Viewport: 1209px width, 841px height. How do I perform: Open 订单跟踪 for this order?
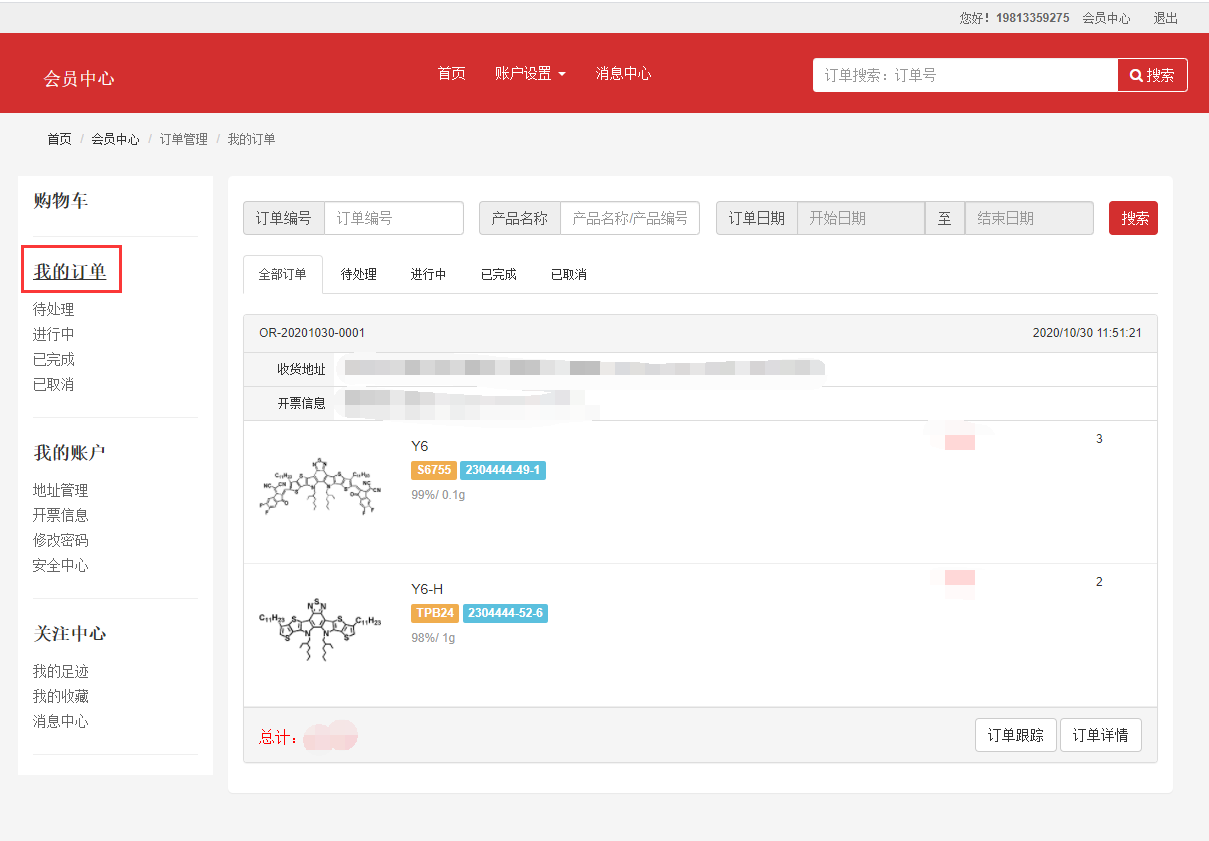point(1015,735)
